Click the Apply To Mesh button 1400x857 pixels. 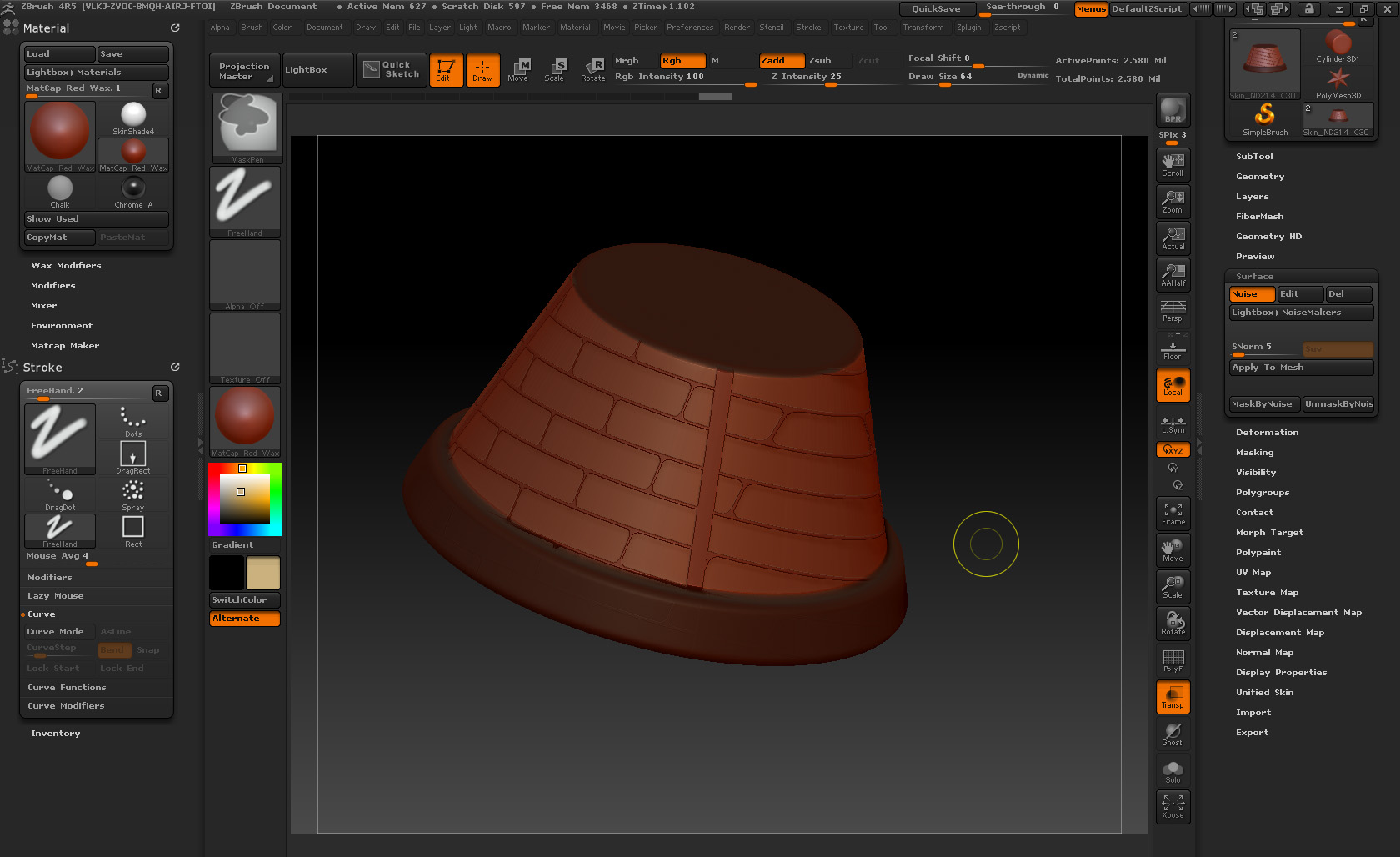tap(1300, 368)
